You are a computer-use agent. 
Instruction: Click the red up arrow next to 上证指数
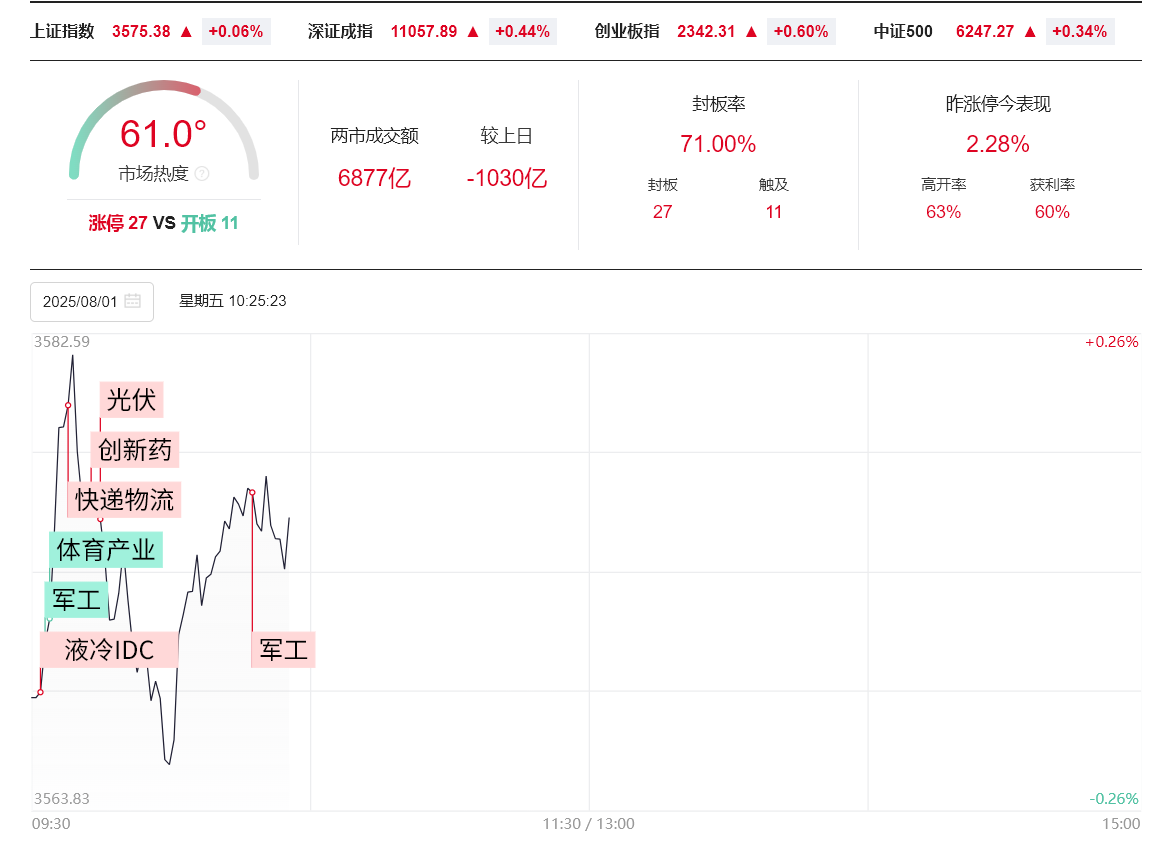(185, 31)
